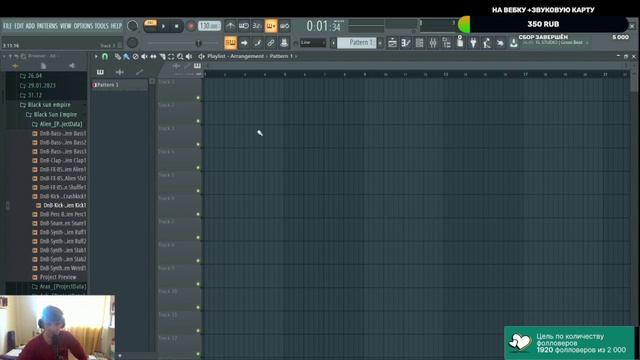The image size is (640, 360).
Task: Open the snap 'Line' dropdown in toolbar
Action: [x=313, y=42]
